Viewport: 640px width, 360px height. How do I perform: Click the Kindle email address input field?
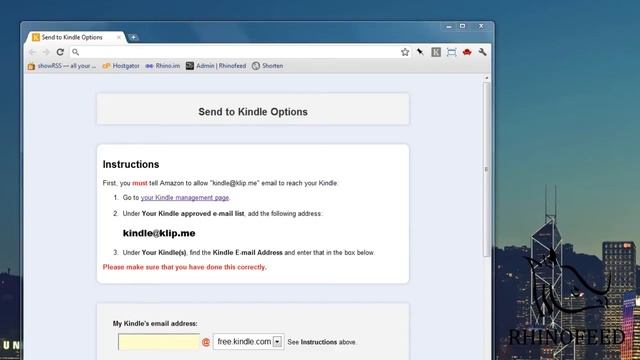coord(159,342)
